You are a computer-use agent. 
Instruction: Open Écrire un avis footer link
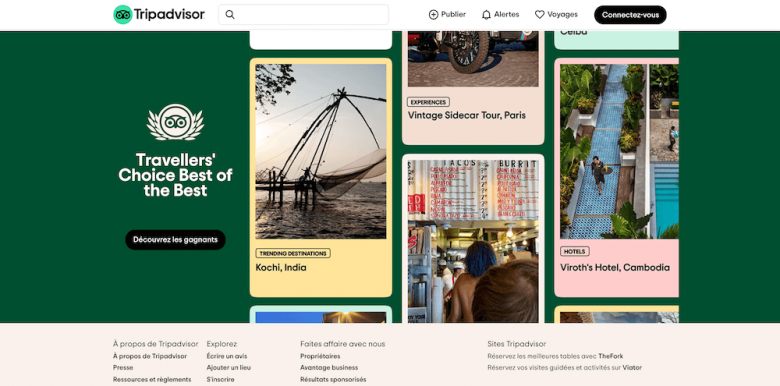tap(226, 356)
